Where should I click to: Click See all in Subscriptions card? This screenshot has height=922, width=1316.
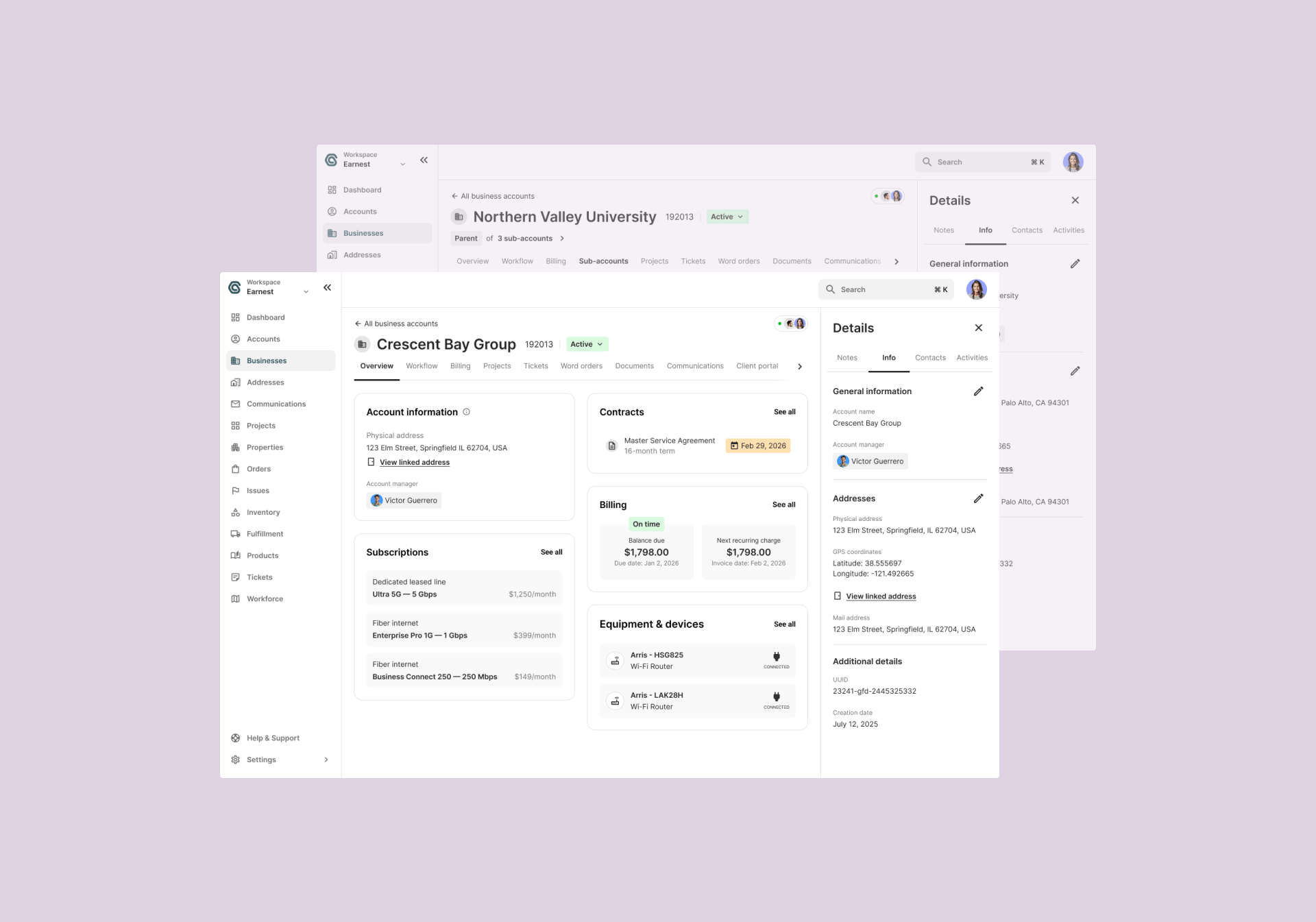coord(551,553)
